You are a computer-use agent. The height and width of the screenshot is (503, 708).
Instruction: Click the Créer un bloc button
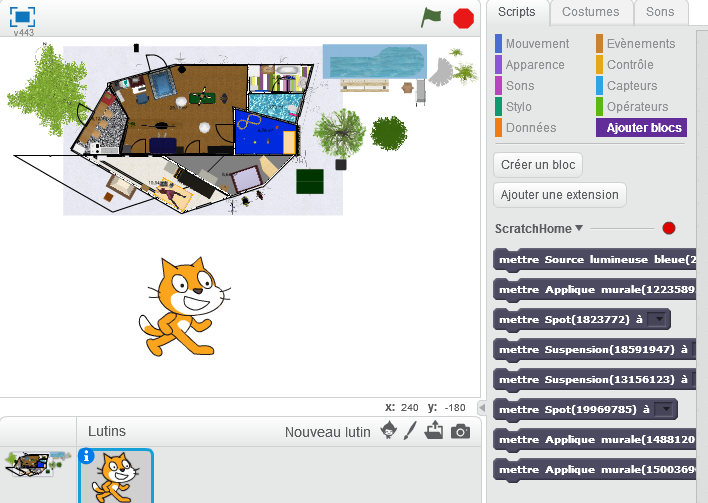[539, 164]
